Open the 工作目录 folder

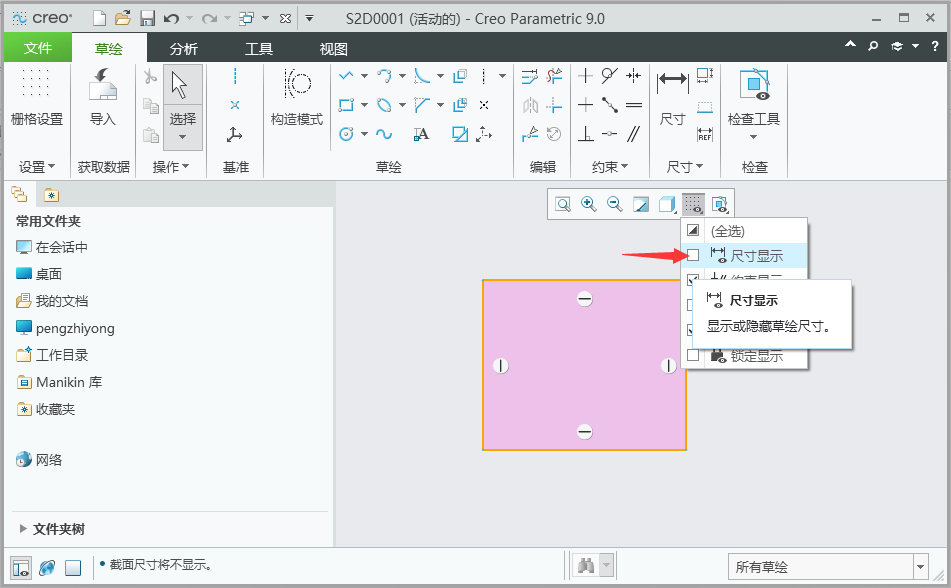pyautogui.click(x=52, y=355)
